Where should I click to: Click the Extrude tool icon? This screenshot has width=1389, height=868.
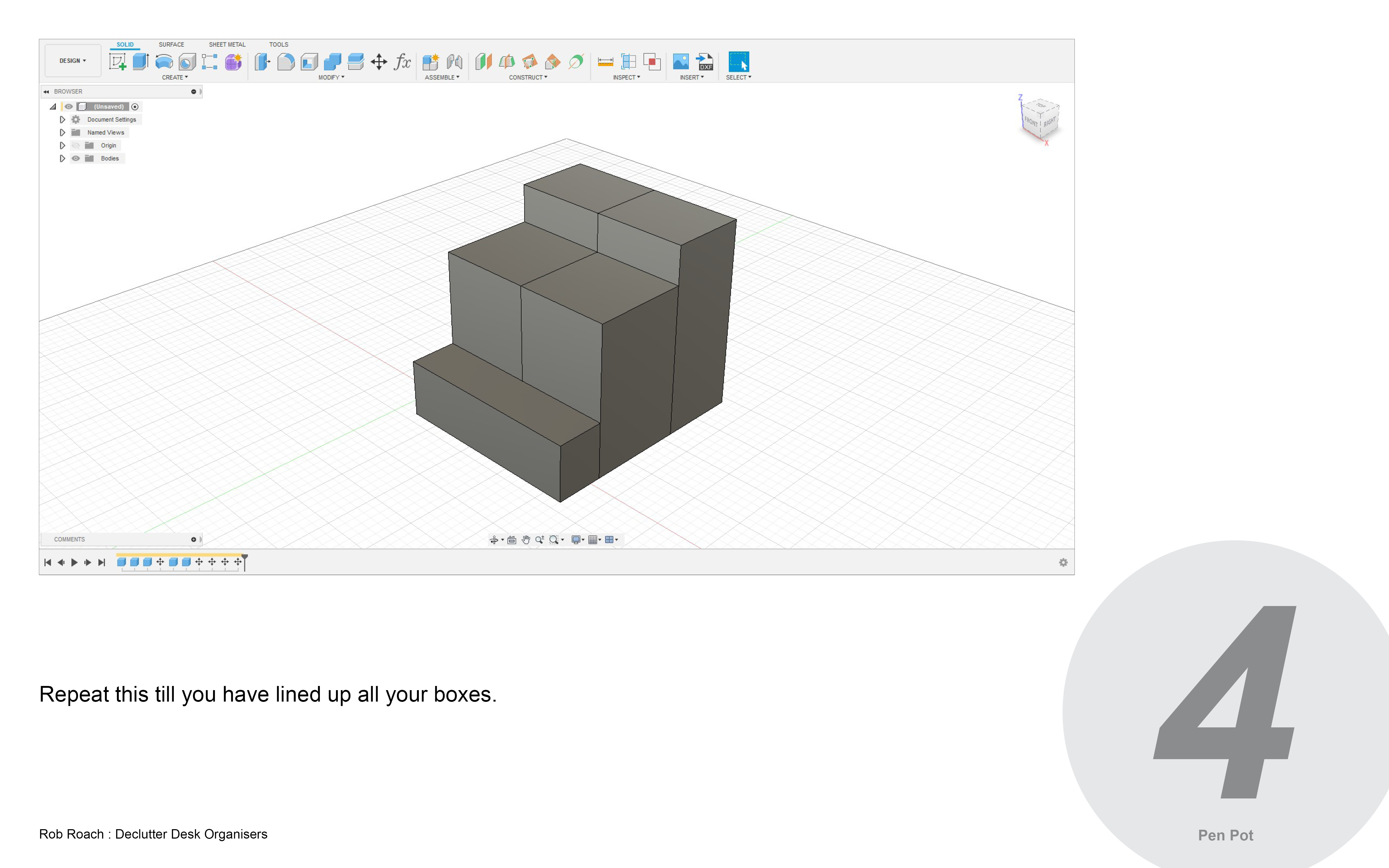pos(141,61)
